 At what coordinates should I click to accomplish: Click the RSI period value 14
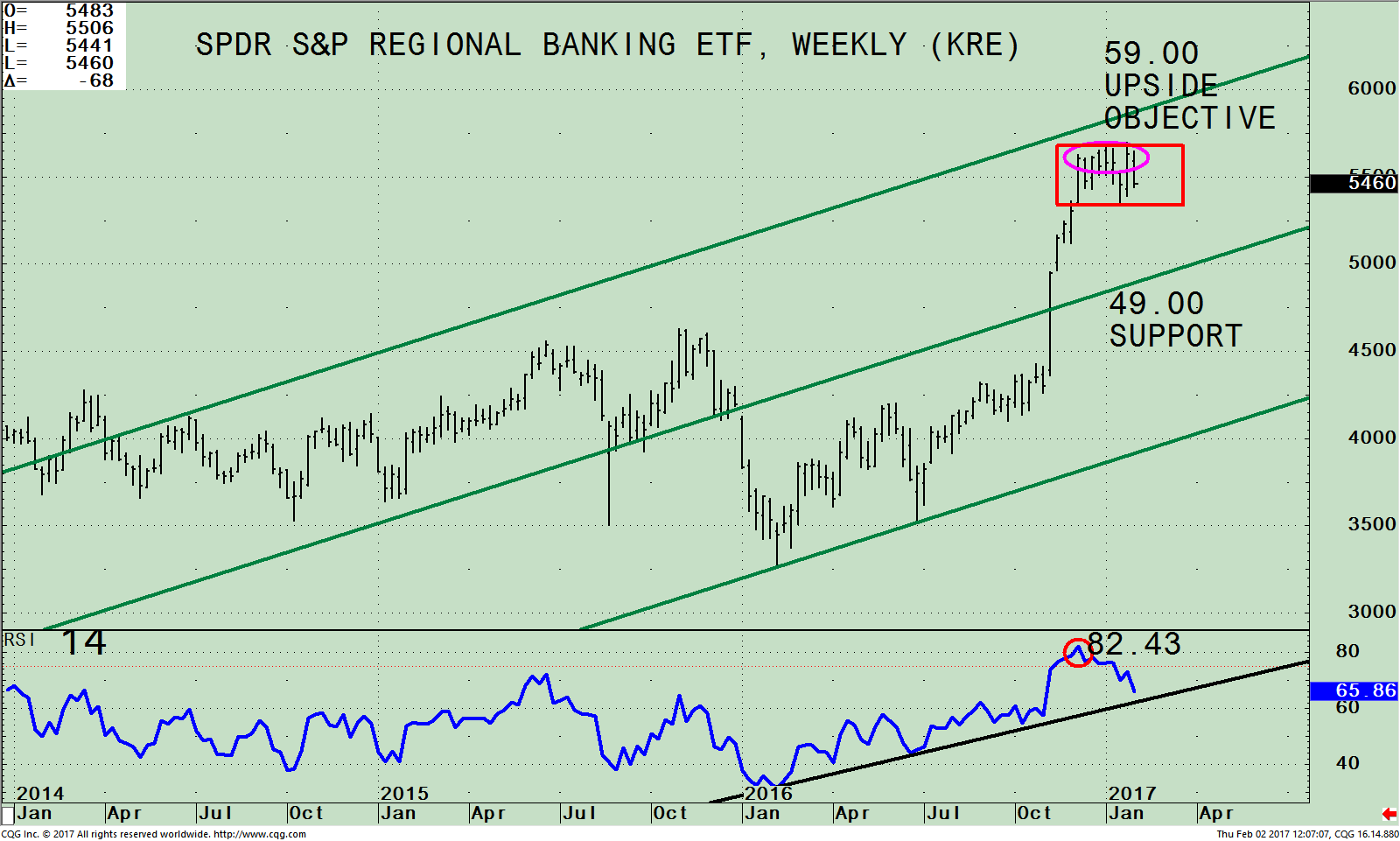(84, 643)
